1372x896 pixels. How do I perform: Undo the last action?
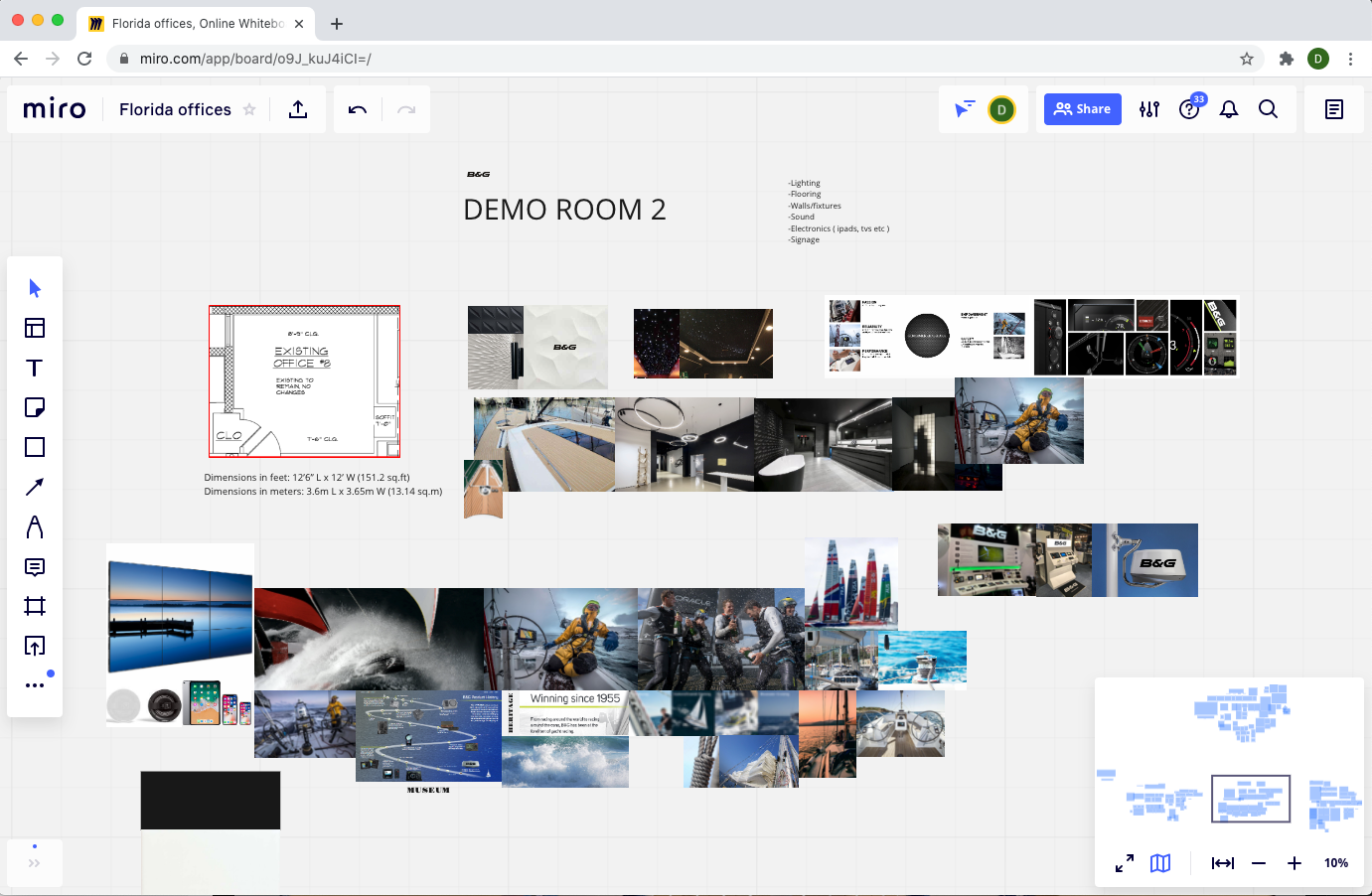click(x=358, y=109)
